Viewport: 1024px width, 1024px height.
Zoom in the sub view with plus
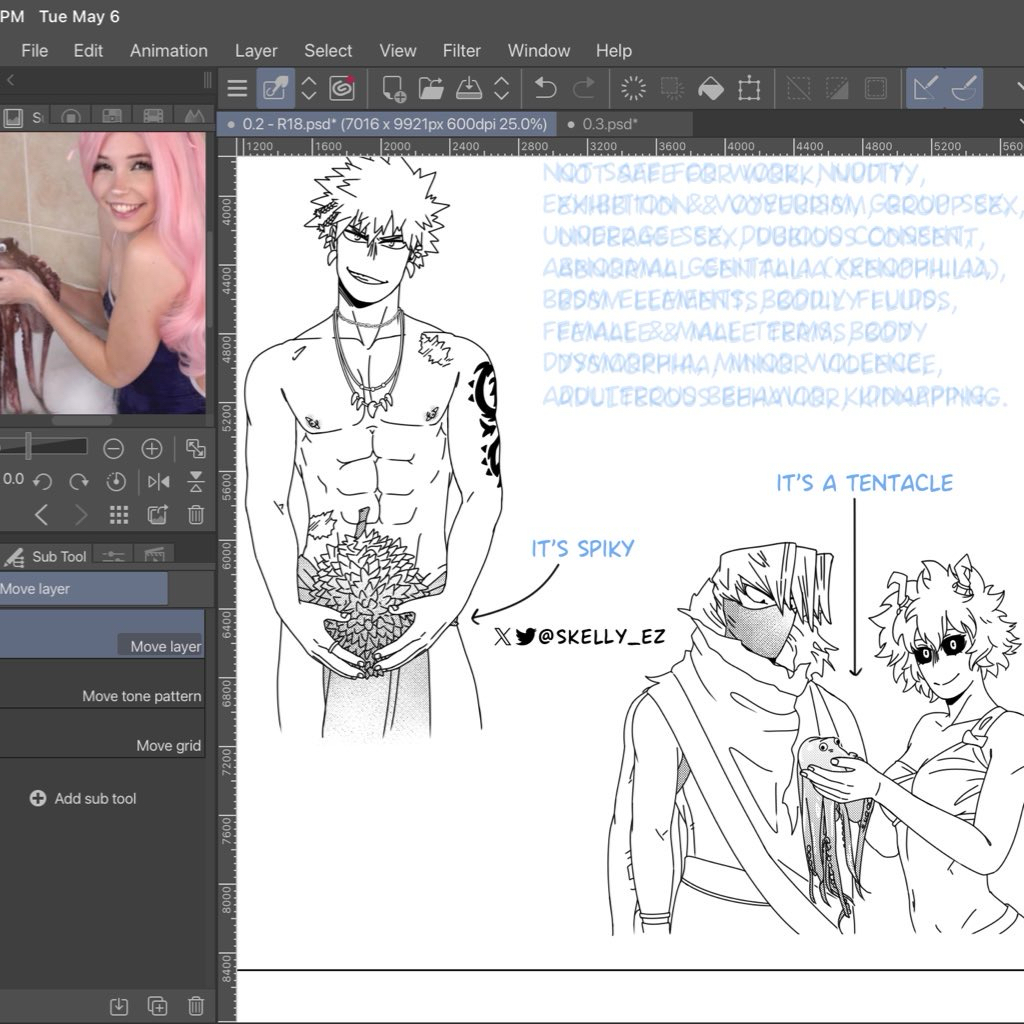pyautogui.click(x=151, y=448)
